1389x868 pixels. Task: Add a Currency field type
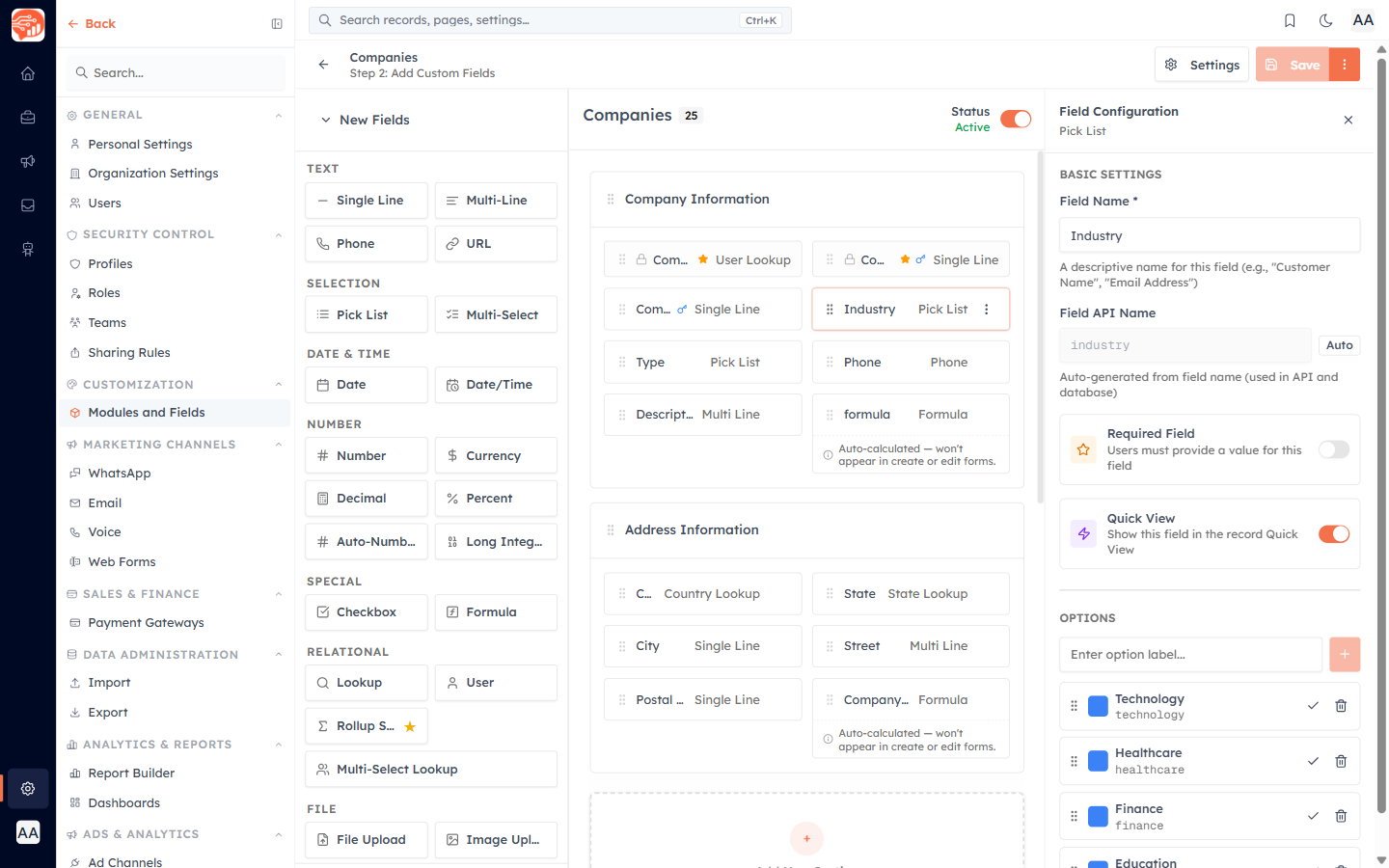pyautogui.click(x=496, y=455)
